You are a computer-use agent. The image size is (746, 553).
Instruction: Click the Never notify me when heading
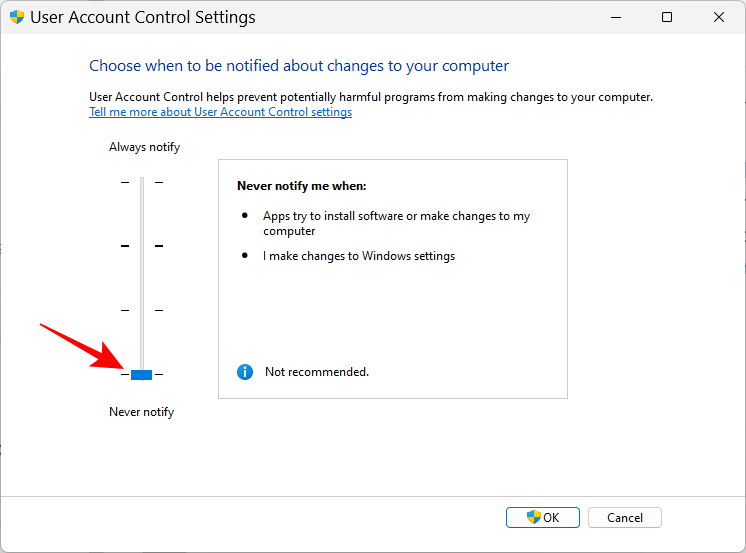[302, 186]
